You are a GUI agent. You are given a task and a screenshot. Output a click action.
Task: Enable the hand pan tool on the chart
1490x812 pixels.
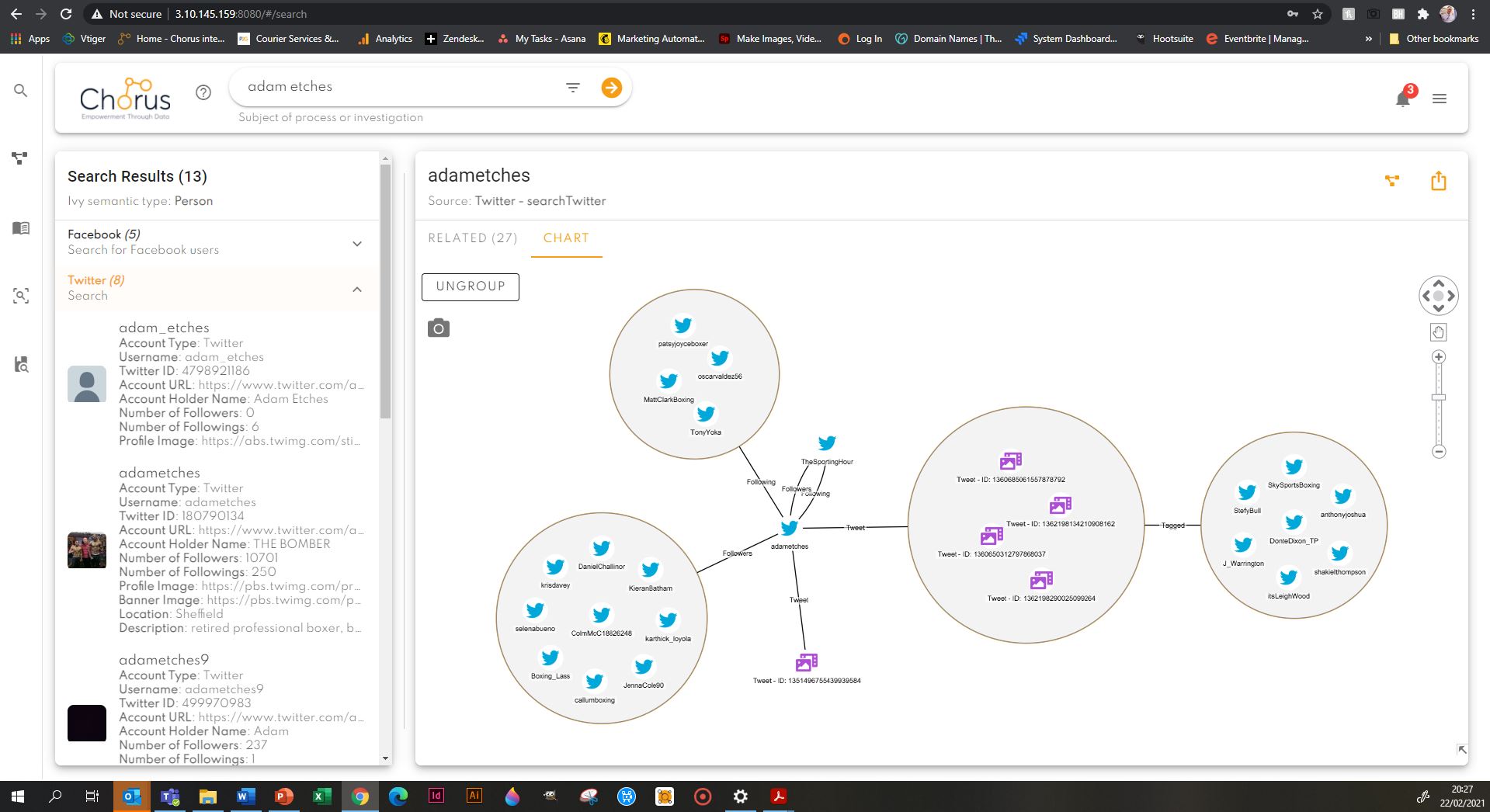[1438, 331]
